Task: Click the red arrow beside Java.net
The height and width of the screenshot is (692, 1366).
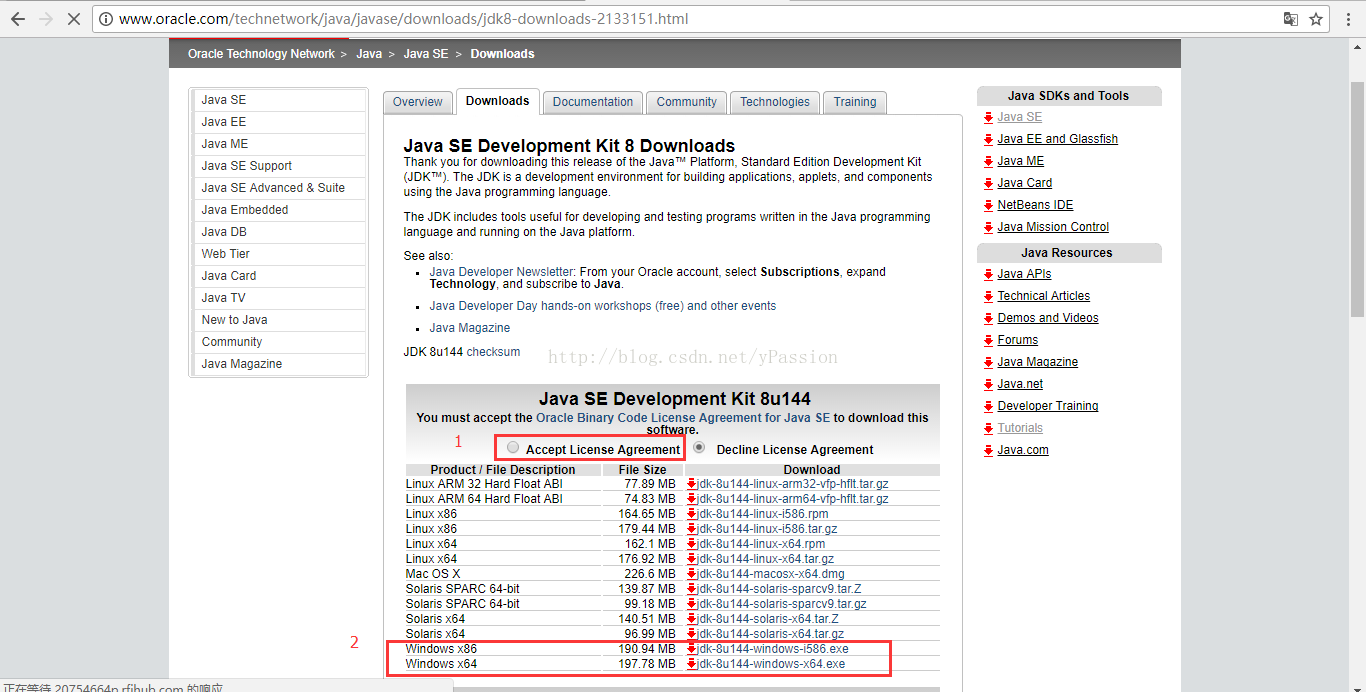Action: [x=988, y=385]
